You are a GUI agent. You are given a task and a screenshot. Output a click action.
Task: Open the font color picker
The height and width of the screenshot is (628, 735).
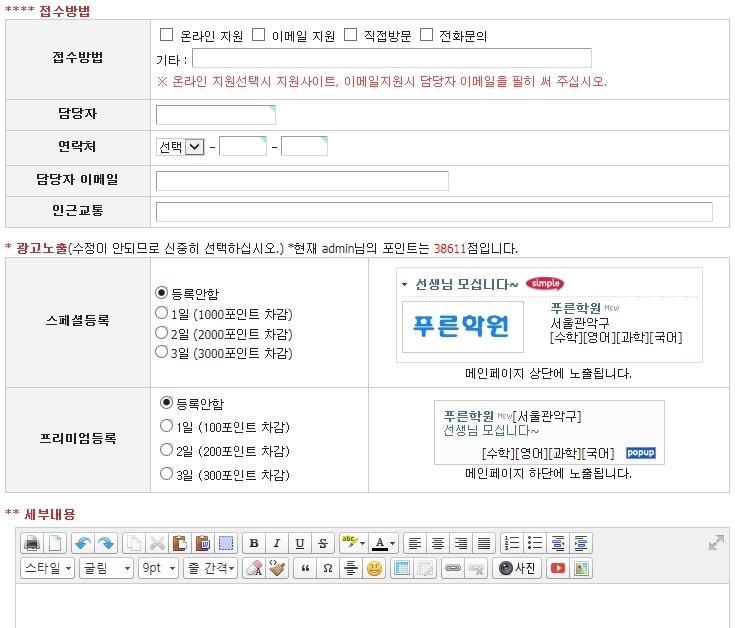384,543
